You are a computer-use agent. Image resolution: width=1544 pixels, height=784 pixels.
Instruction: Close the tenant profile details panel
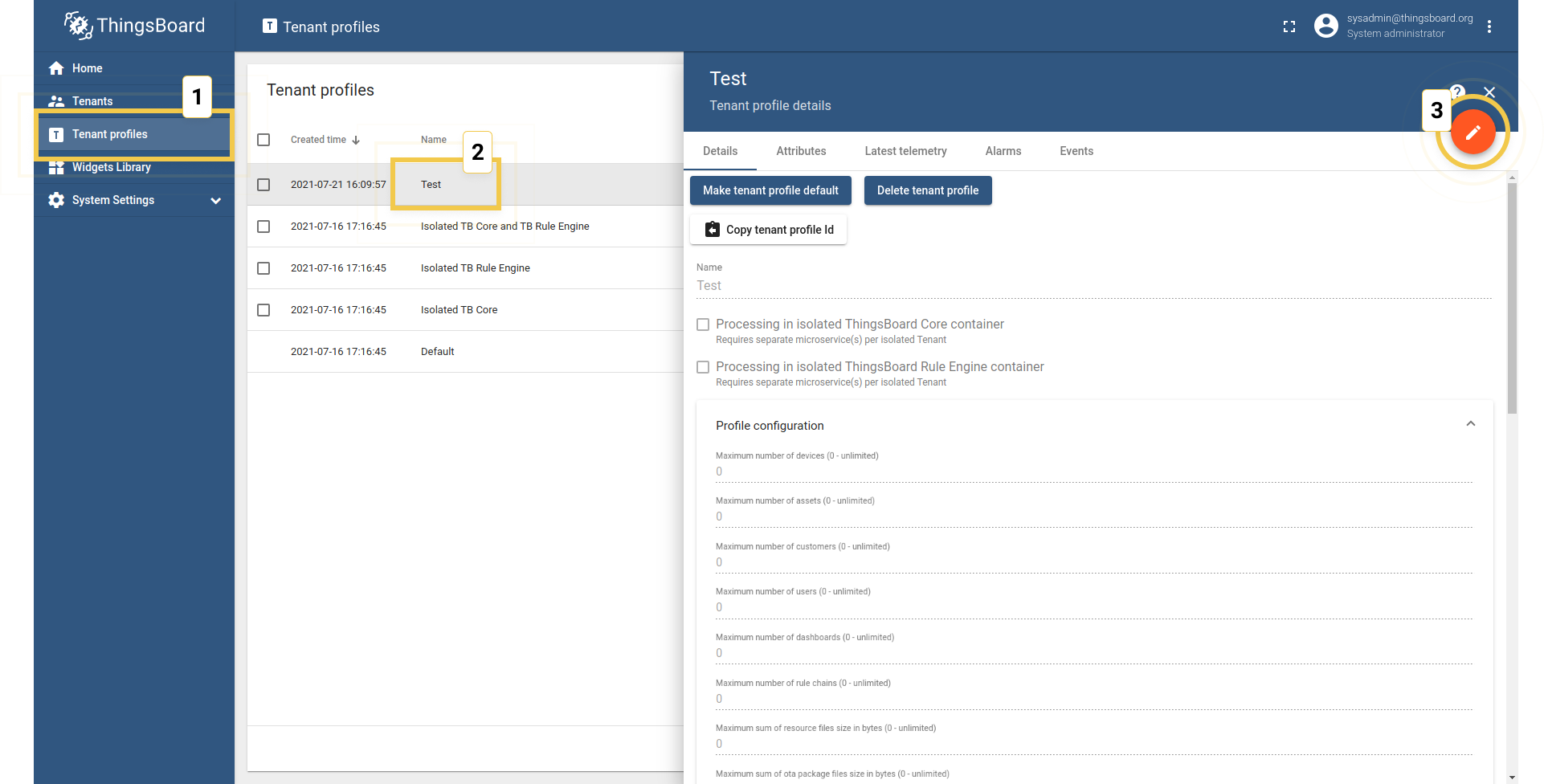pos(1489,92)
